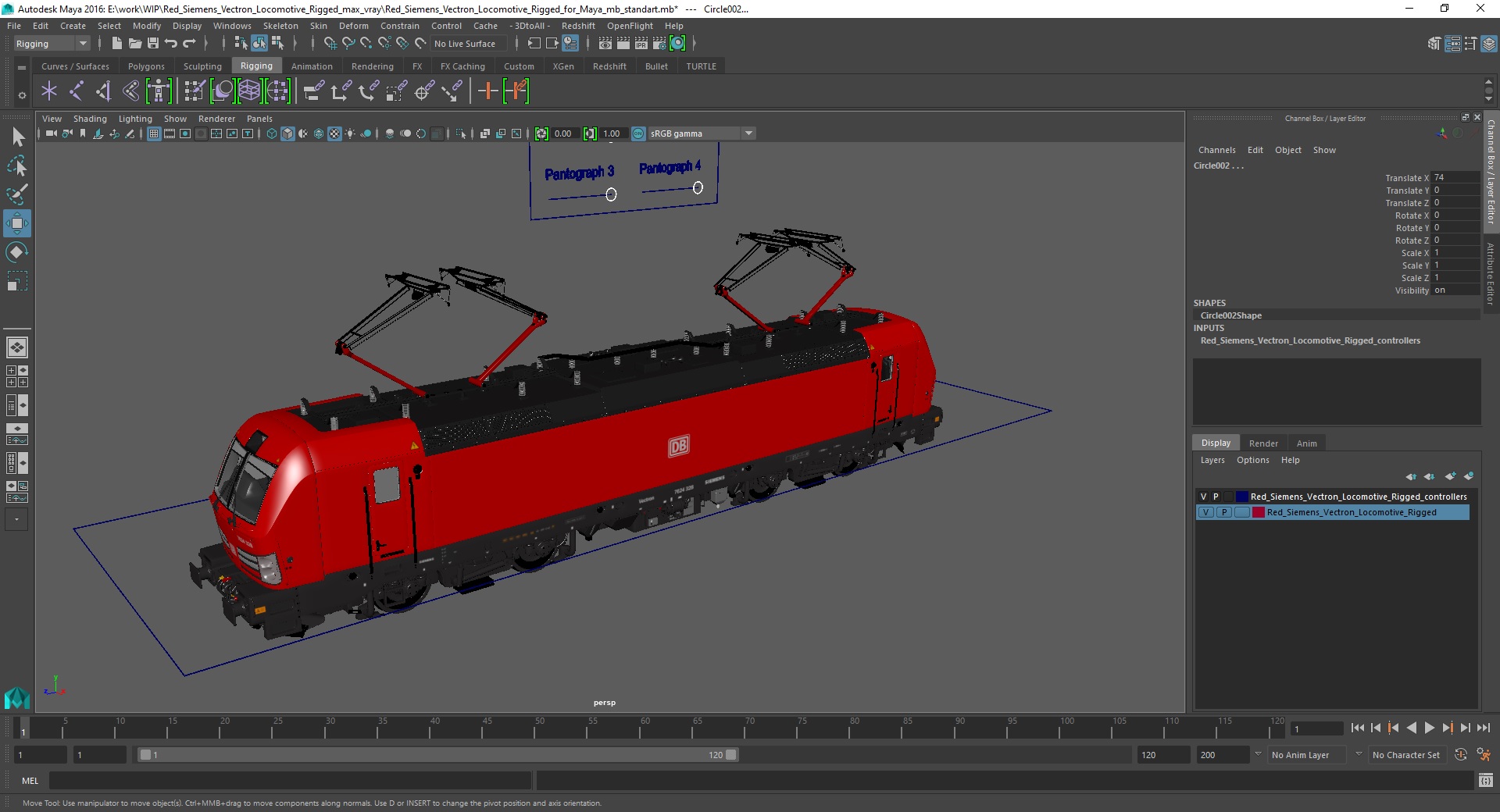
Task: Open the Rigging menu set dropdown
Action: [x=52, y=44]
